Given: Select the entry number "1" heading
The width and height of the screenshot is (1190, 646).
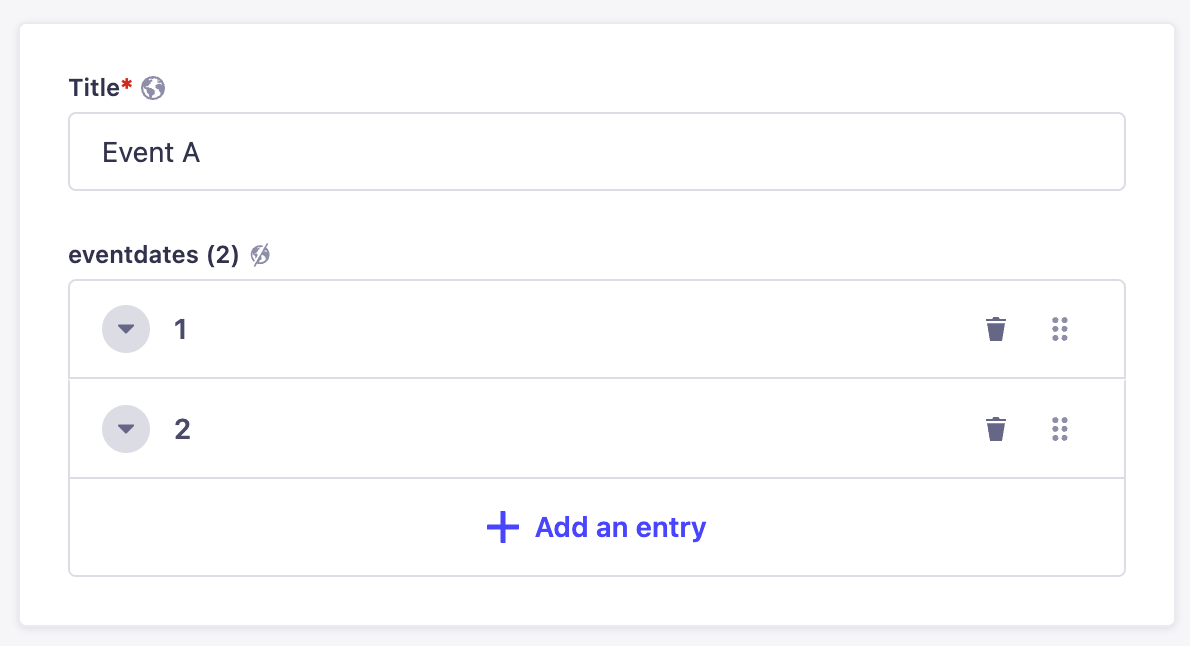Looking at the screenshot, I should coord(181,329).
